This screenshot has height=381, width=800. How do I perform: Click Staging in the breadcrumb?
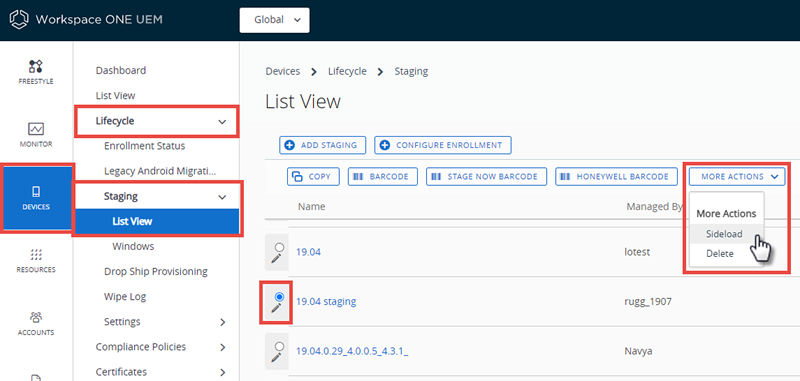(411, 71)
